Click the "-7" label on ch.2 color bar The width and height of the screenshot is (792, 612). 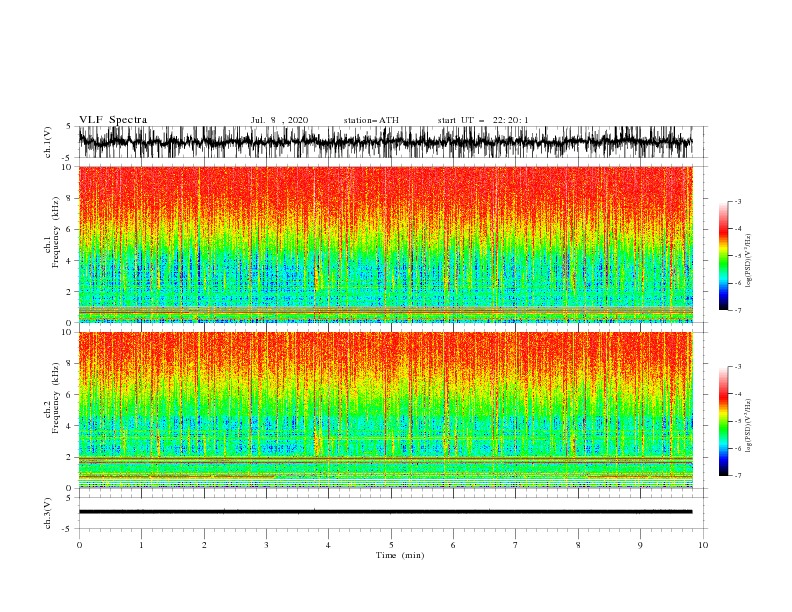pos(738,476)
